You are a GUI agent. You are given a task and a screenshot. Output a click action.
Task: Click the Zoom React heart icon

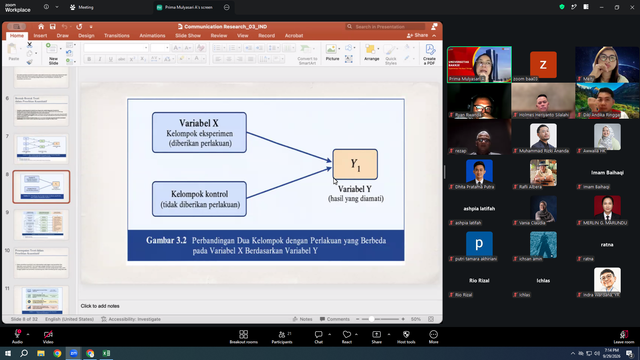coord(347,335)
